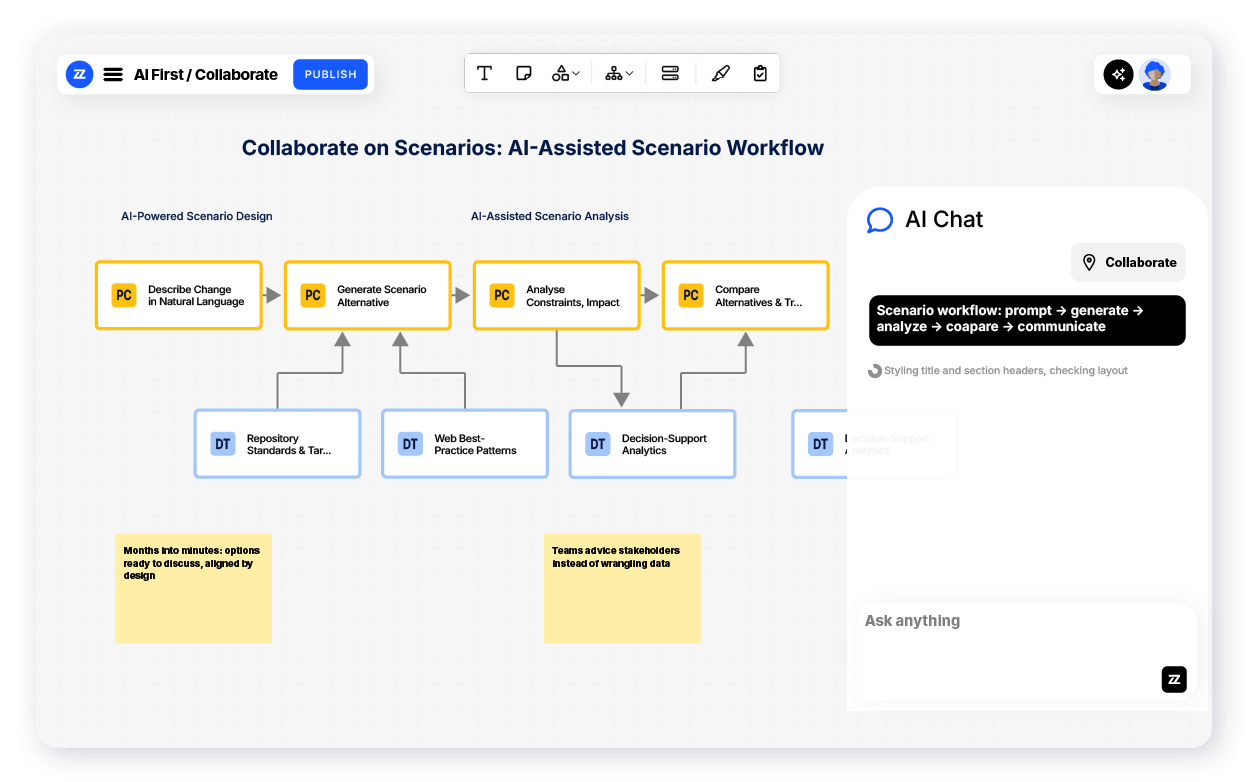Click the AI Chat bubble icon

[879, 220]
